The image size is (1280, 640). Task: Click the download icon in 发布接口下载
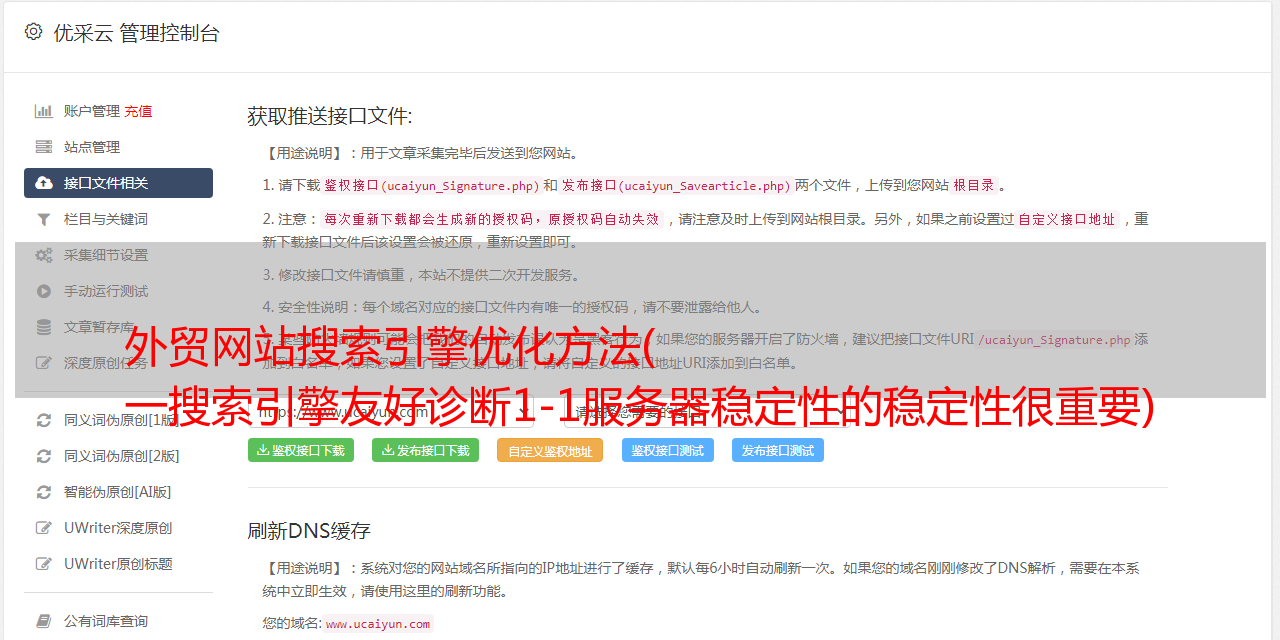[388, 450]
